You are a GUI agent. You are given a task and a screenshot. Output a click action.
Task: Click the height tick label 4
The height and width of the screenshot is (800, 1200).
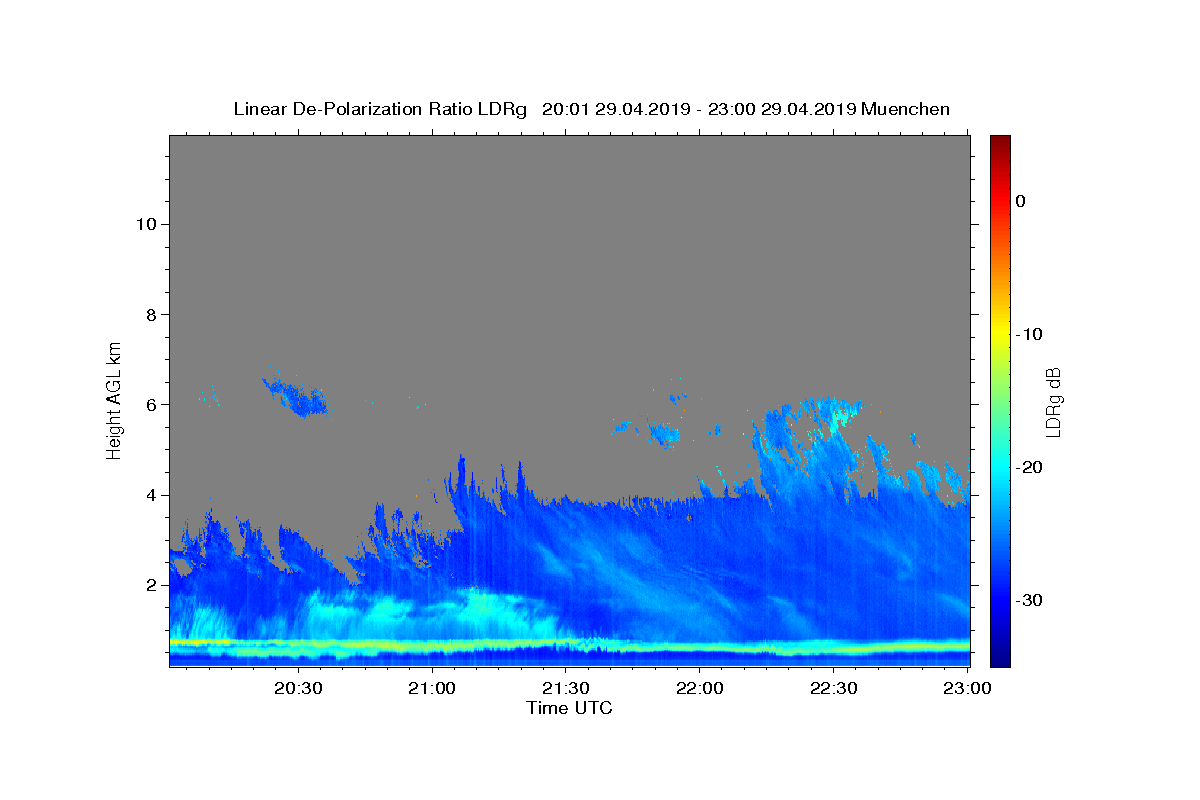click(x=152, y=495)
